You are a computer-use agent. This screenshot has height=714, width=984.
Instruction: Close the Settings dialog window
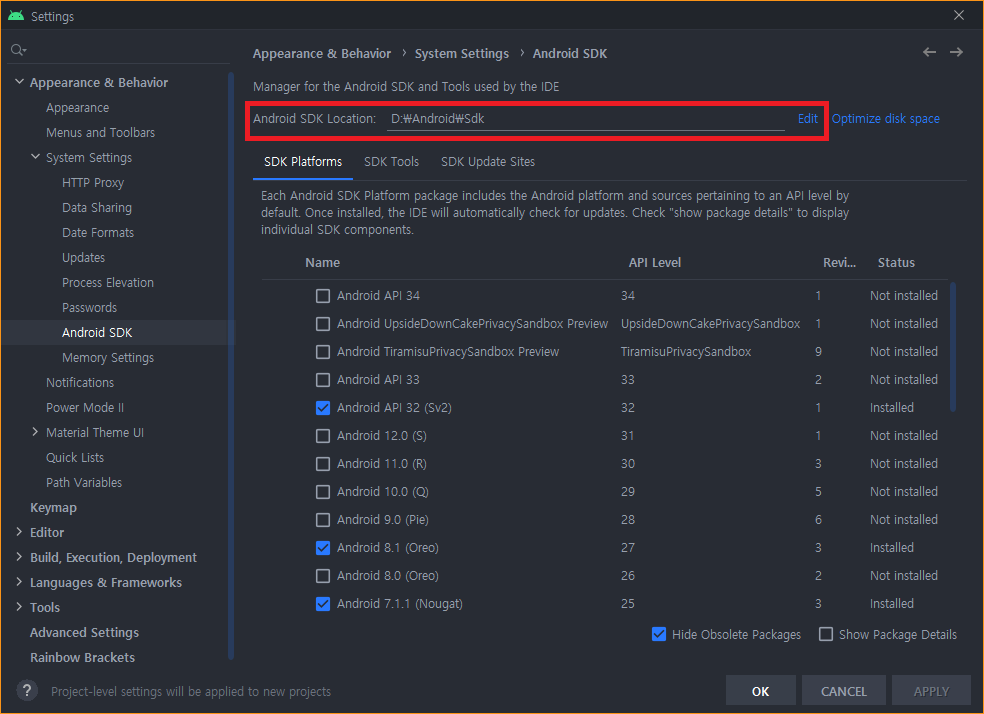click(x=959, y=15)
